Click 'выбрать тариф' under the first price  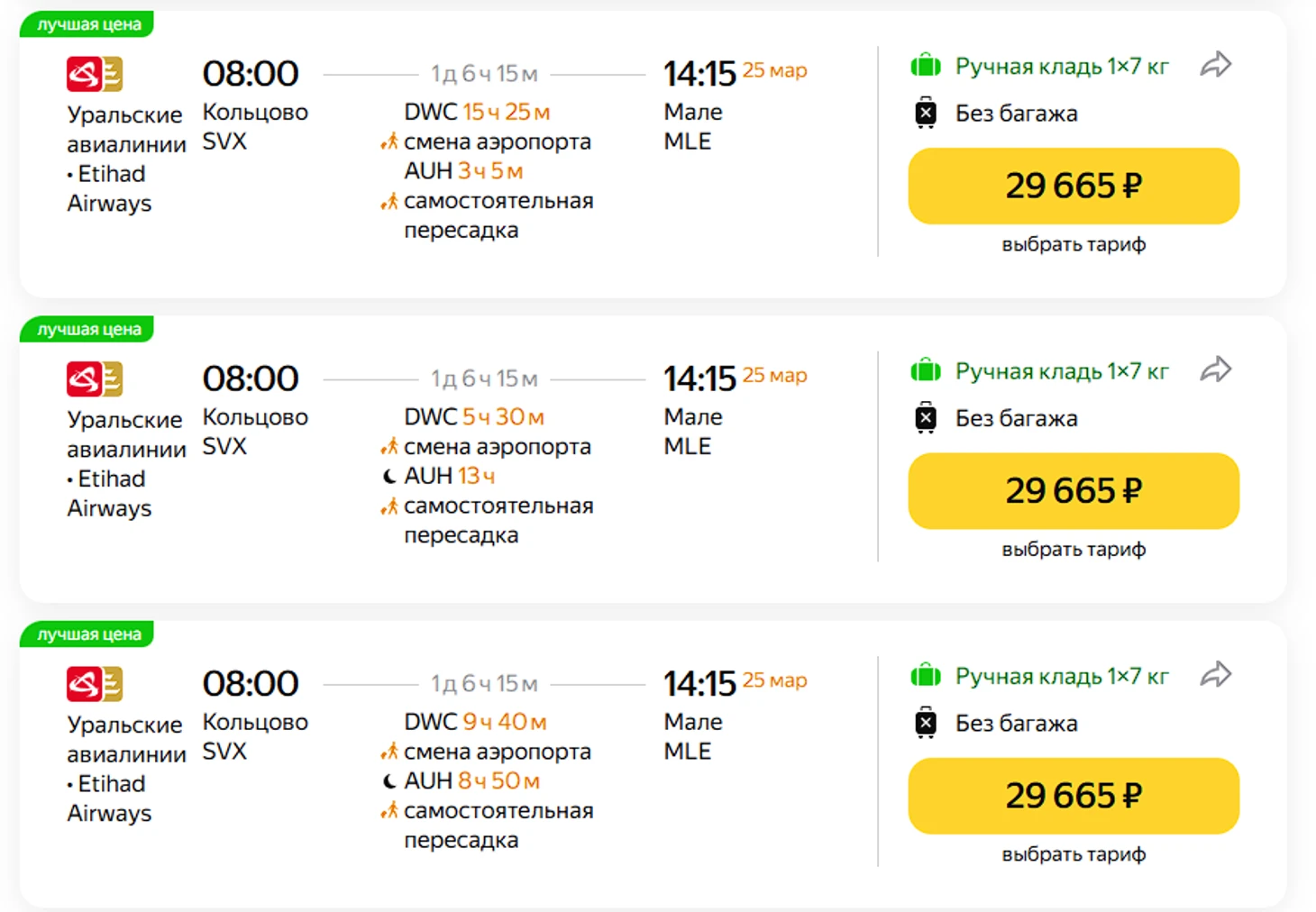click(x=1074, y=244)
